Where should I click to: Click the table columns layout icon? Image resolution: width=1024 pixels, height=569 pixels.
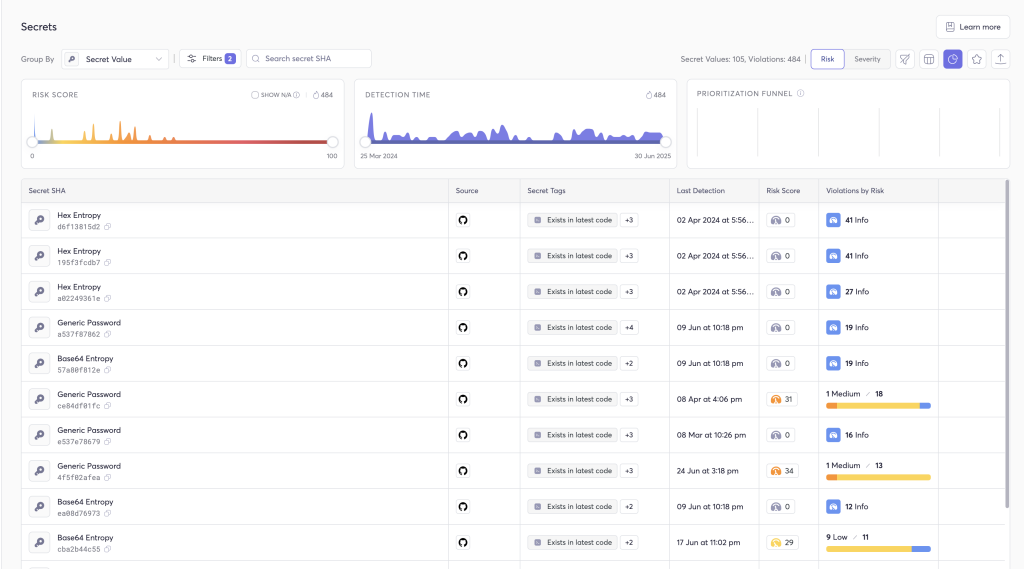(929, 59)
